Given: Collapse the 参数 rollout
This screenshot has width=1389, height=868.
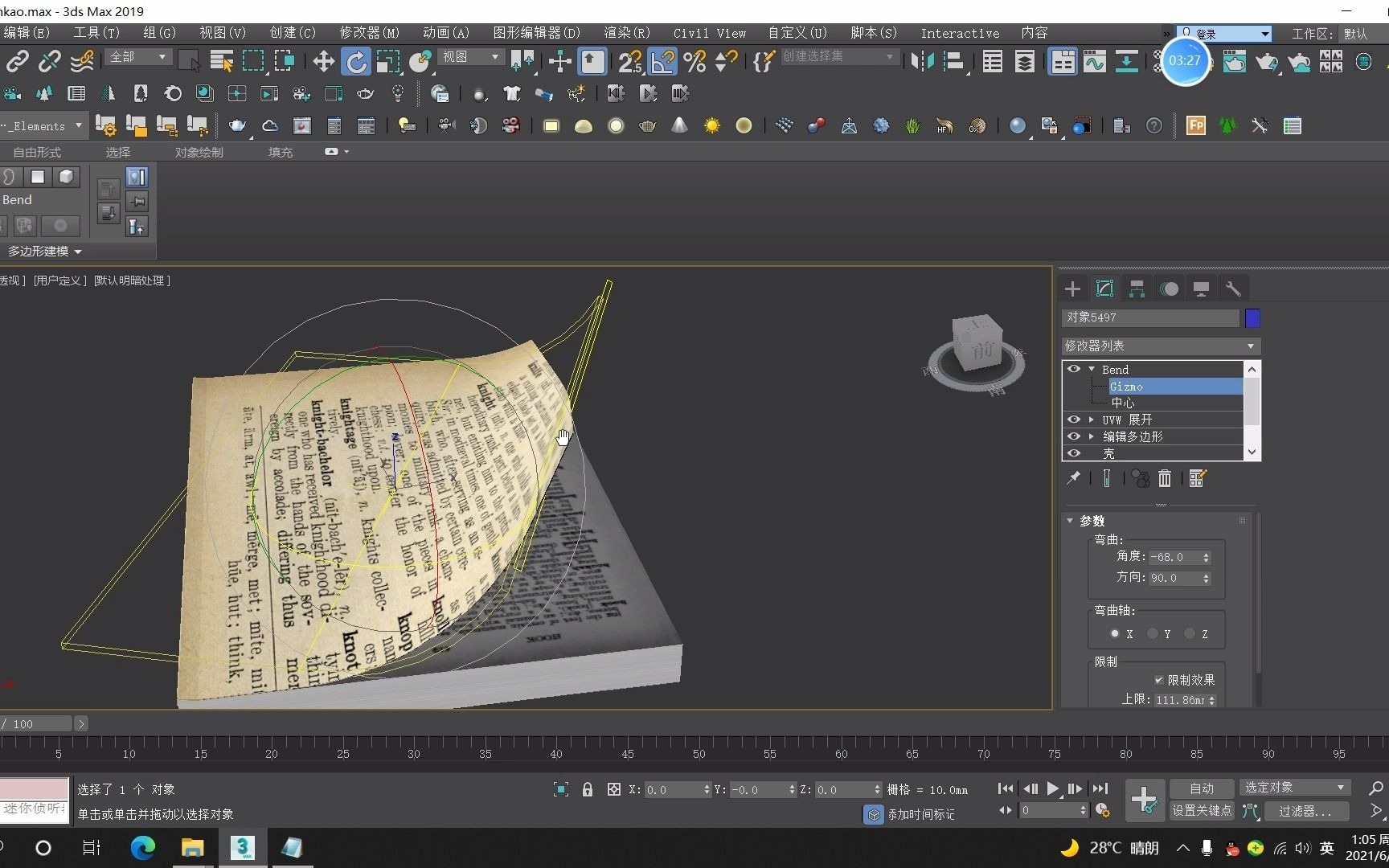Looking at the screenshot, I should [1071, 521].
